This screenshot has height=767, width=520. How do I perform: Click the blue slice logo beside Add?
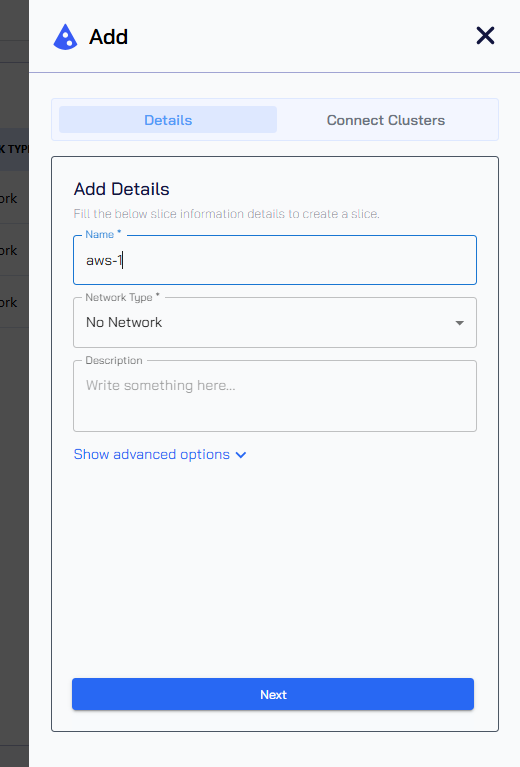tap(65, 37)
